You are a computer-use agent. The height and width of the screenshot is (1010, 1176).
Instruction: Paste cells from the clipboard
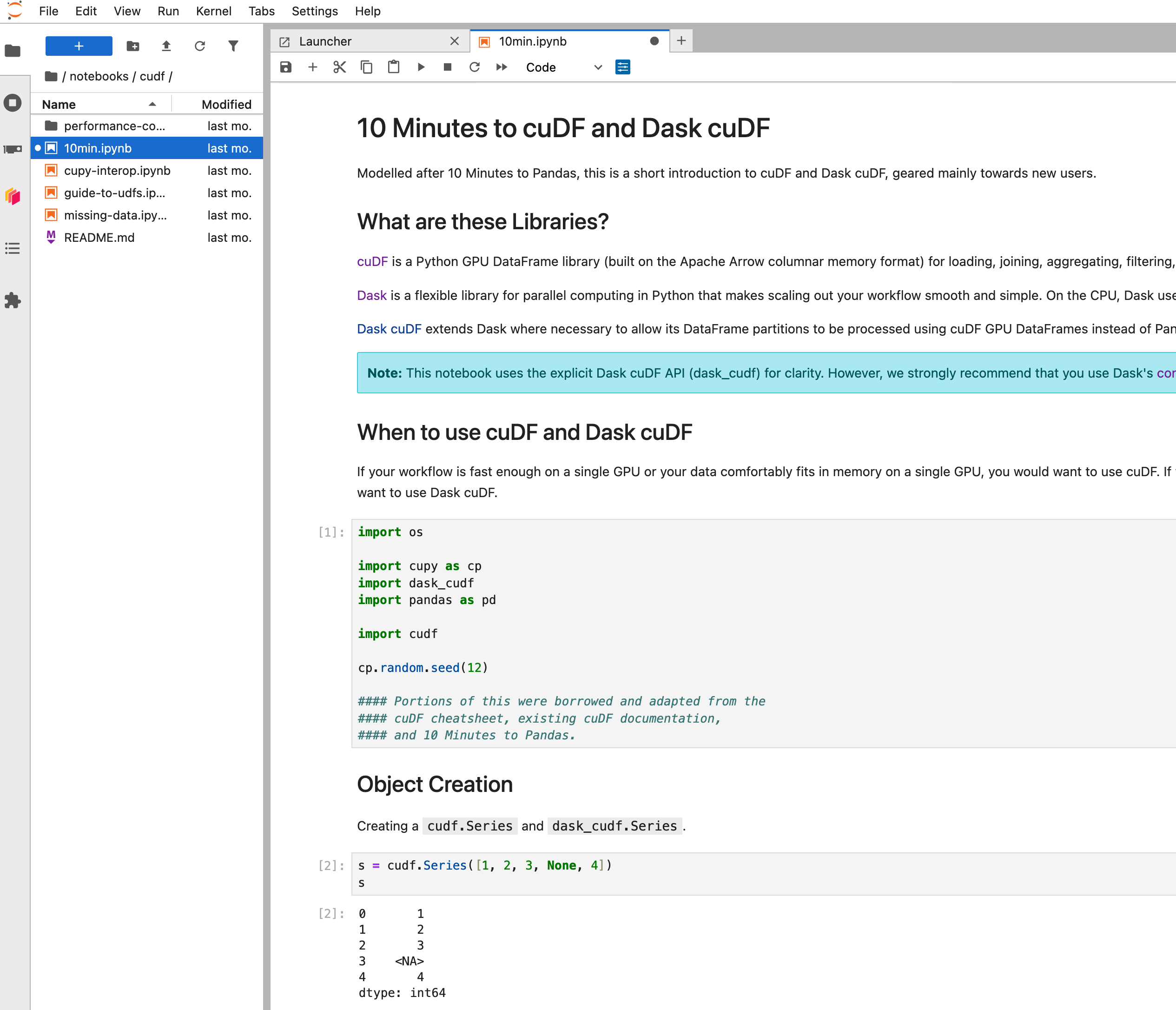pyautogui.click(x=393, y=67)
